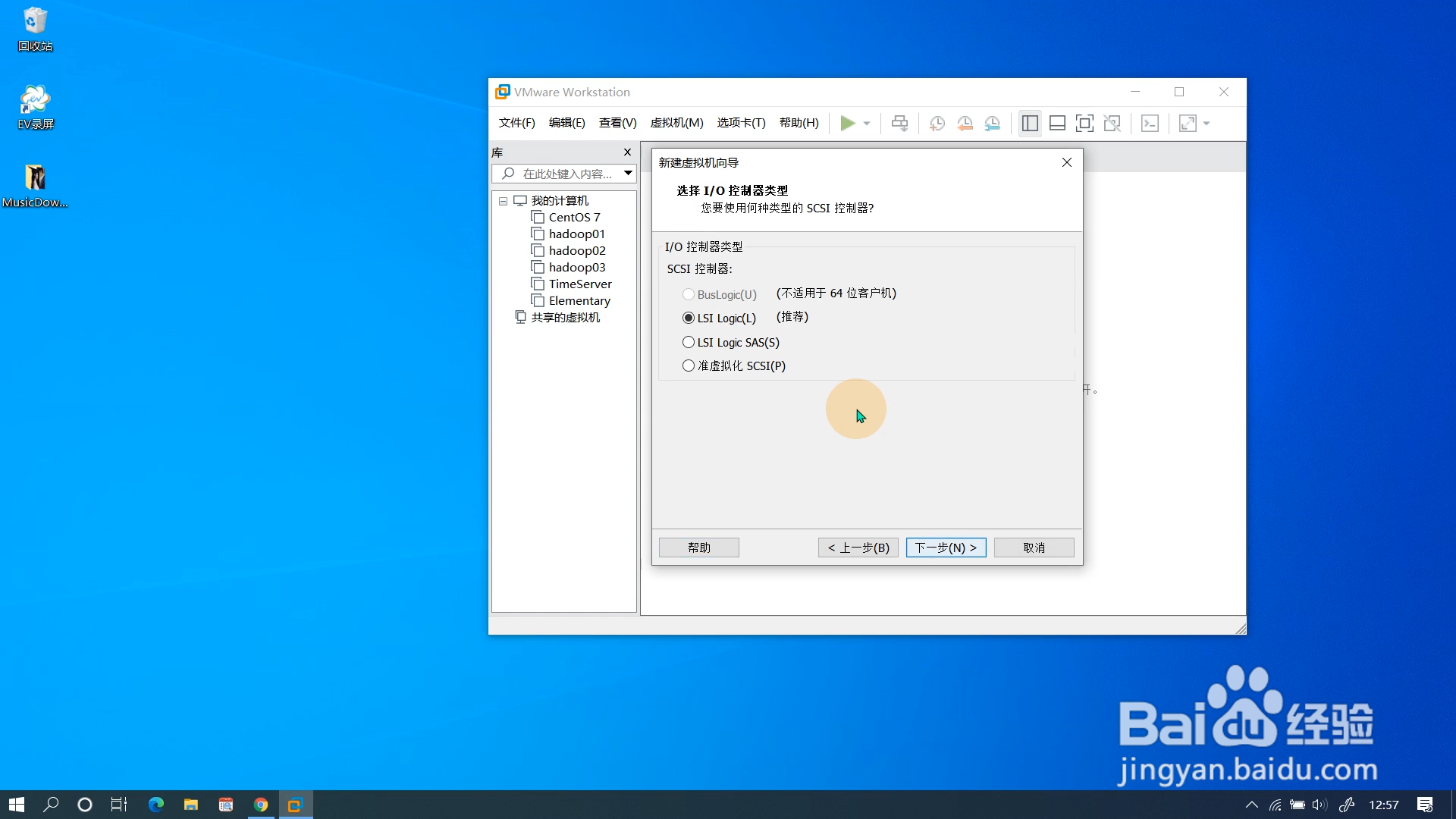Open the library search dropdown arrow

[x=628, y=174]
